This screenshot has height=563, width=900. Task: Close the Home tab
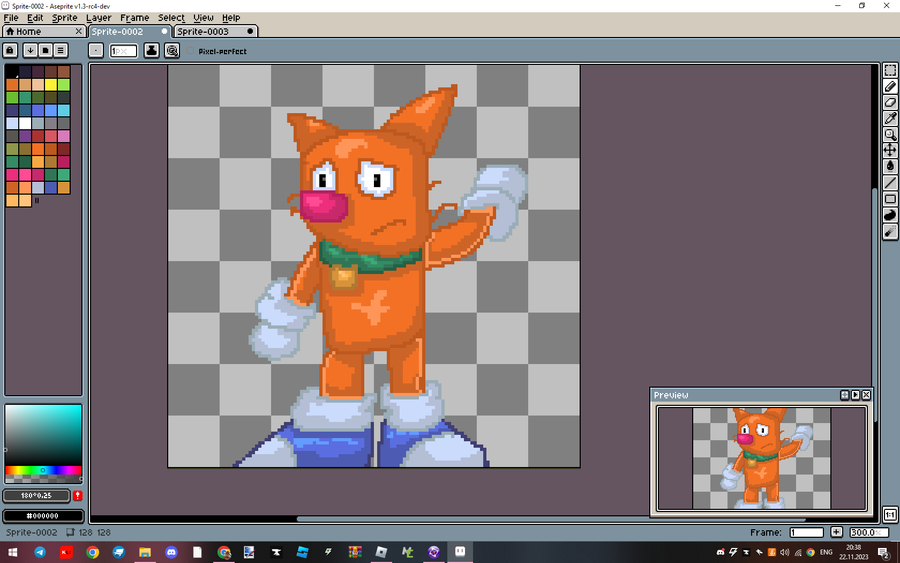click(79, 32)
